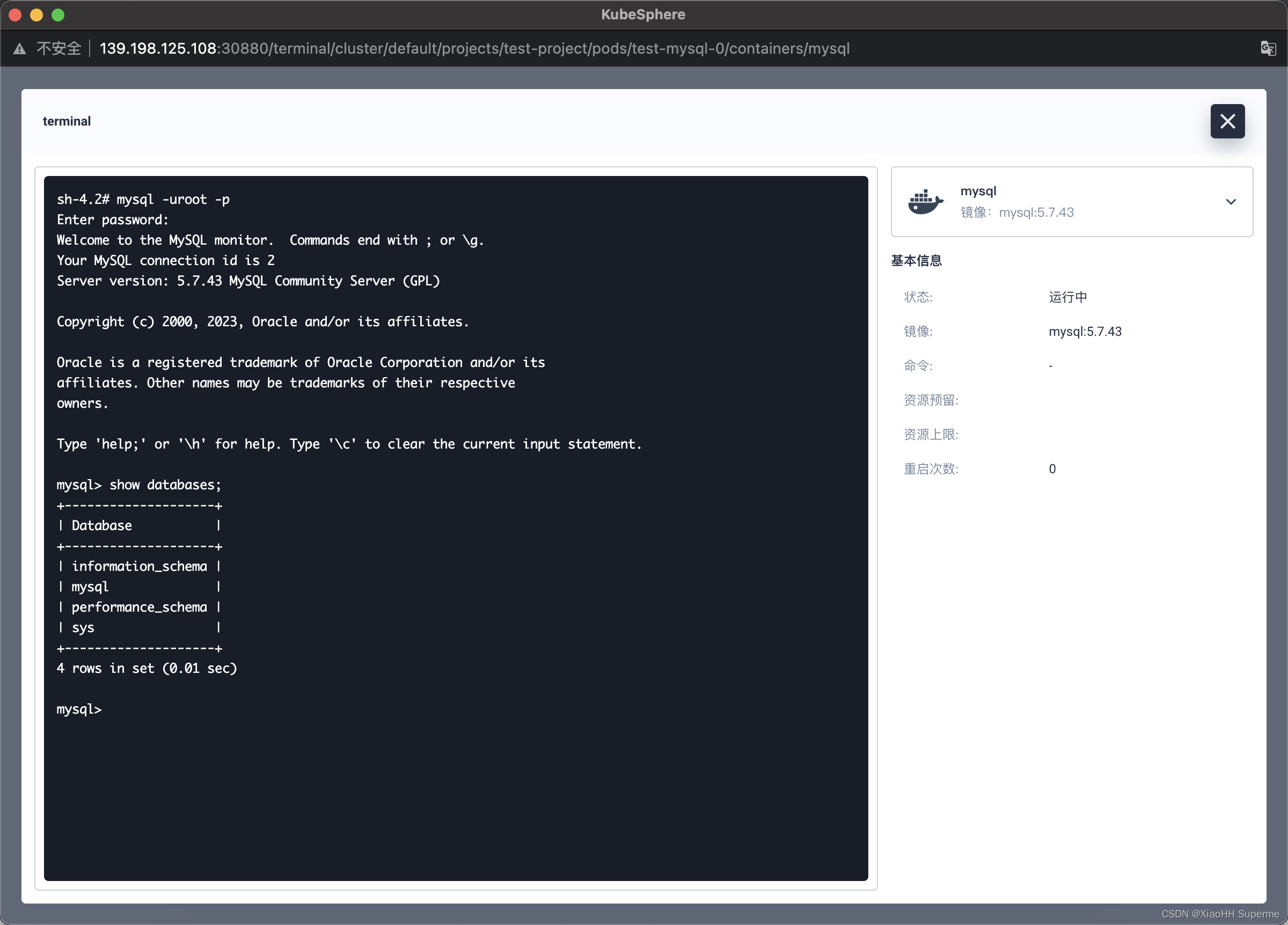Click the green fullscreen window button
1288x925 pixels.
coord(58,15)
